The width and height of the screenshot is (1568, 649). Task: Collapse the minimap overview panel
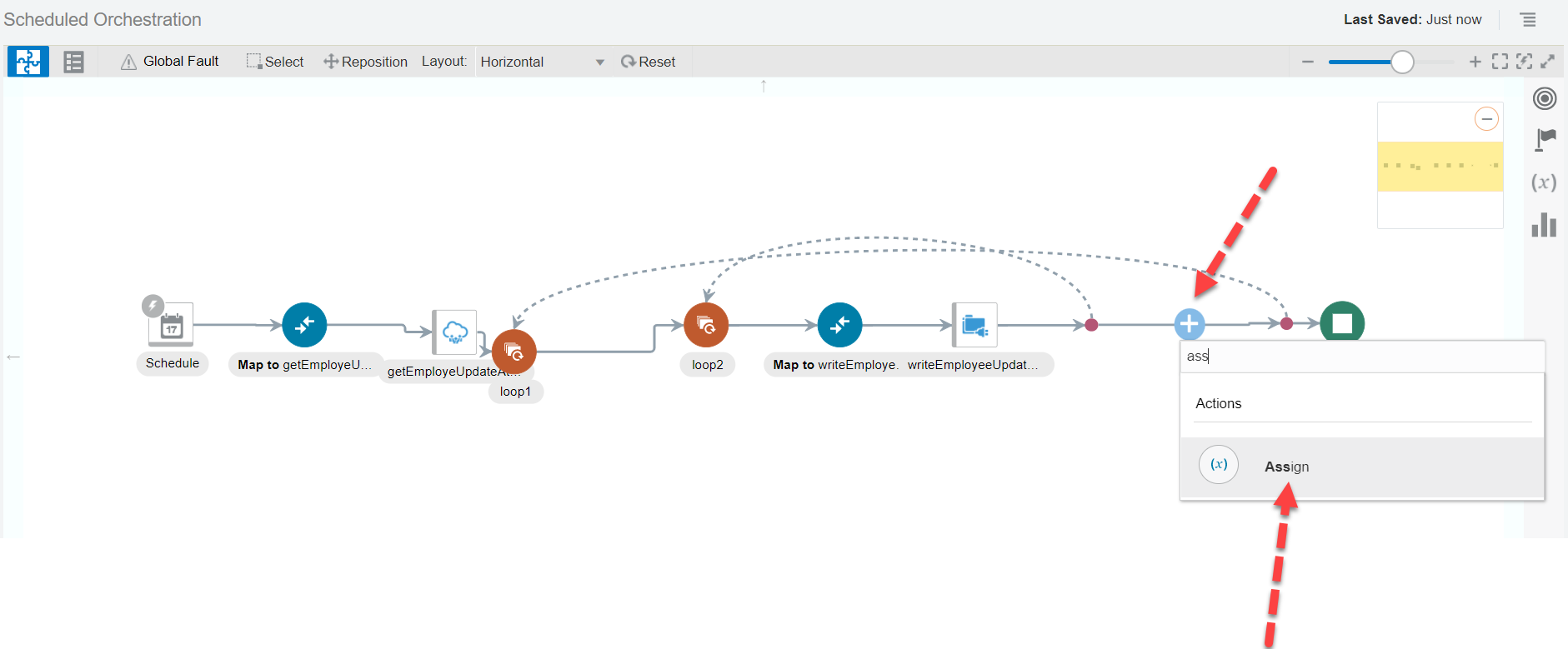click(1486, 119)
